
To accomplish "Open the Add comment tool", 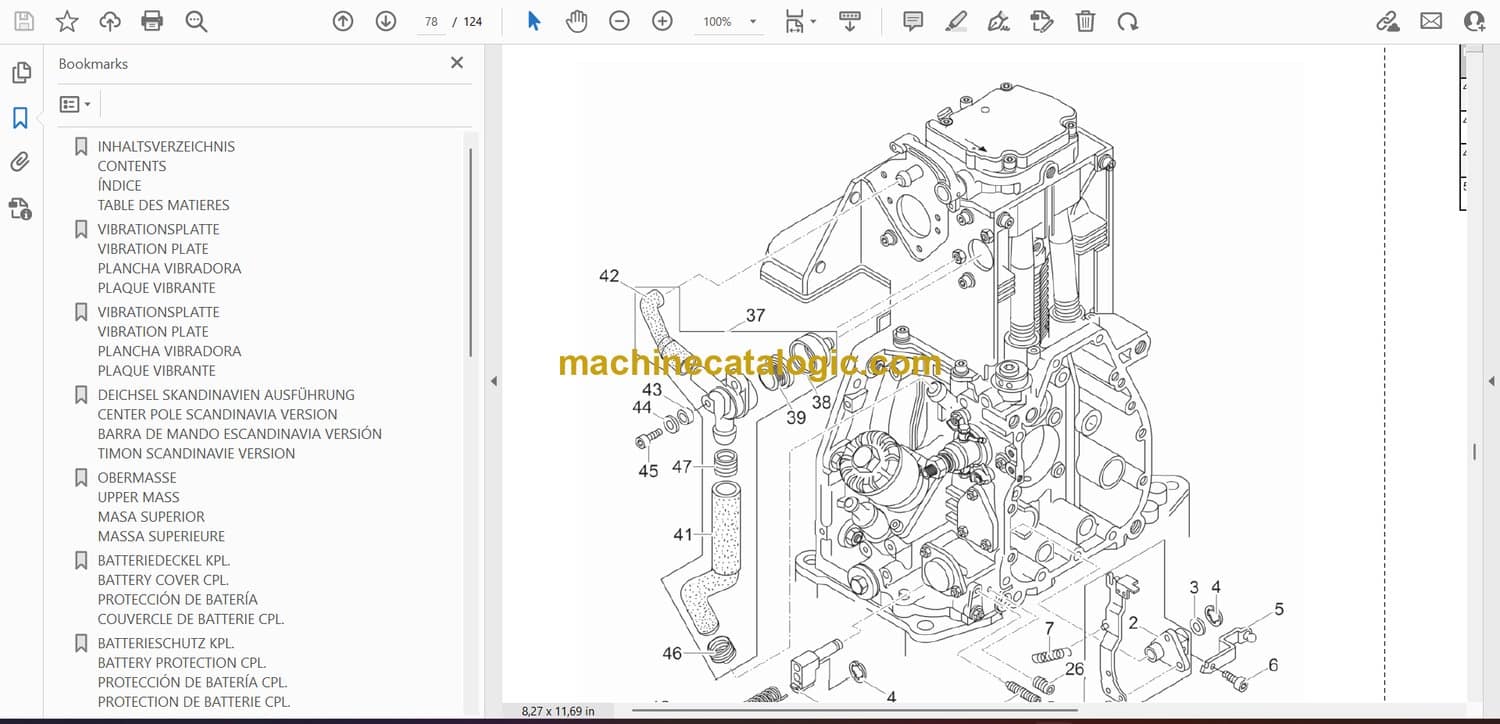I will click(912, 21).
